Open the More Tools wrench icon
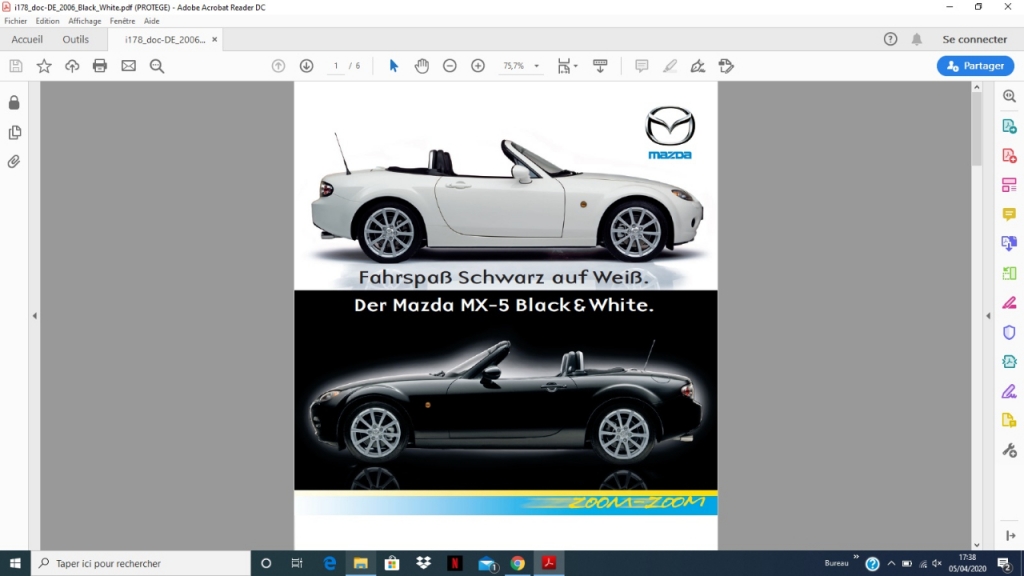This screenshot has height=576, width=1024. click(x=1009, y=451)
